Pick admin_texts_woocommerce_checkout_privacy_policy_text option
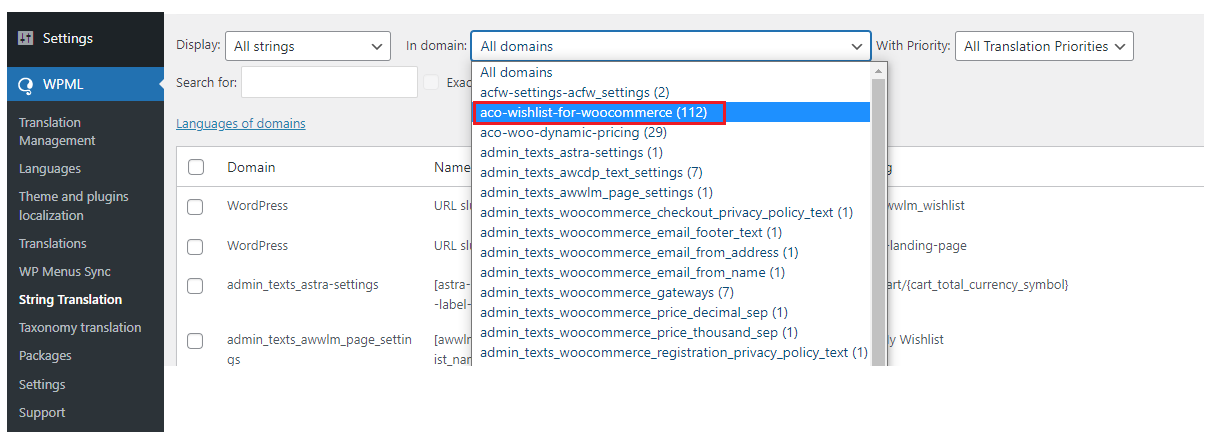This screenshot has width=1229, height=447. (x=671, y=212)
